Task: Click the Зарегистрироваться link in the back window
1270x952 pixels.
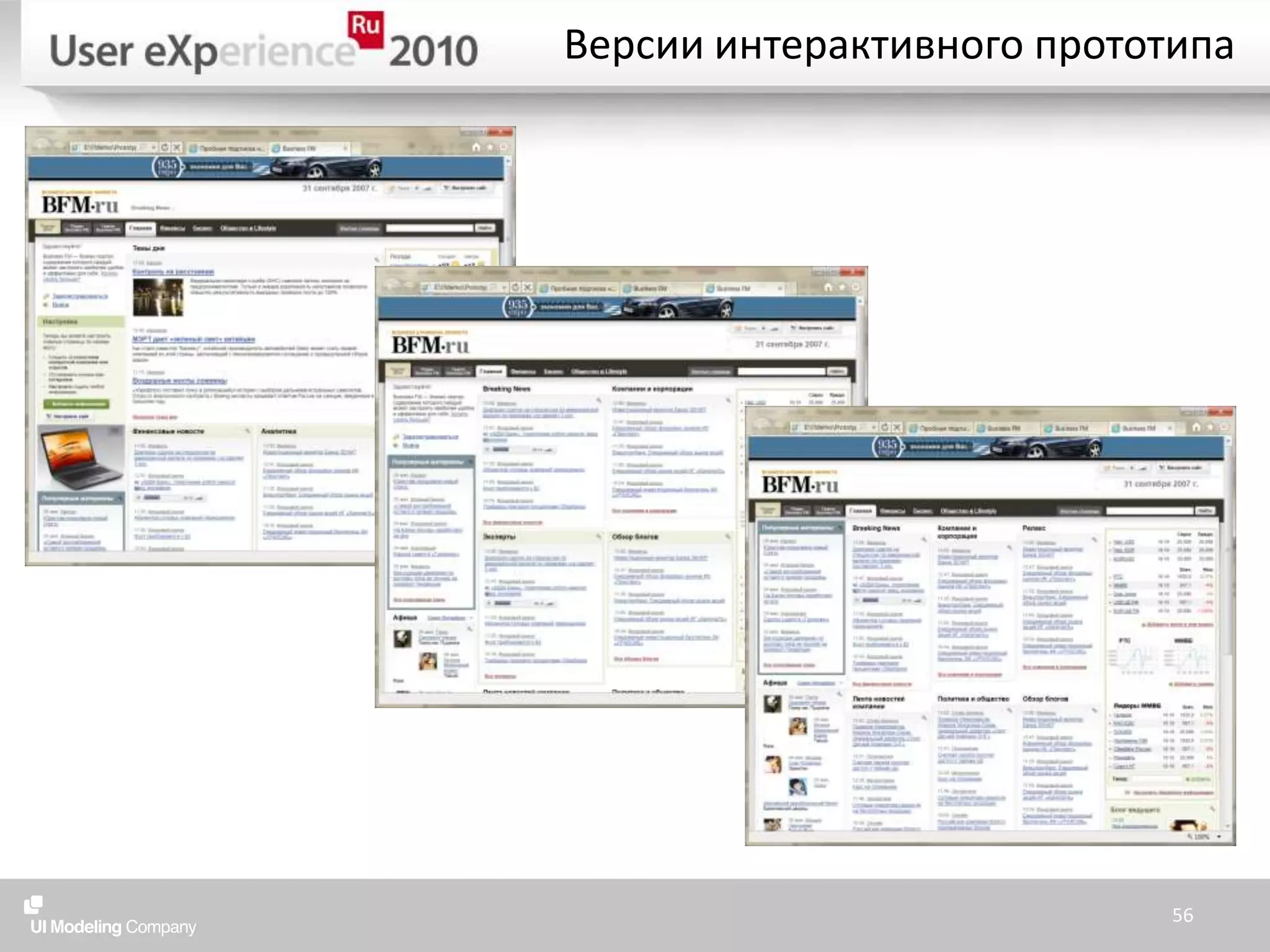Action: 80,296
